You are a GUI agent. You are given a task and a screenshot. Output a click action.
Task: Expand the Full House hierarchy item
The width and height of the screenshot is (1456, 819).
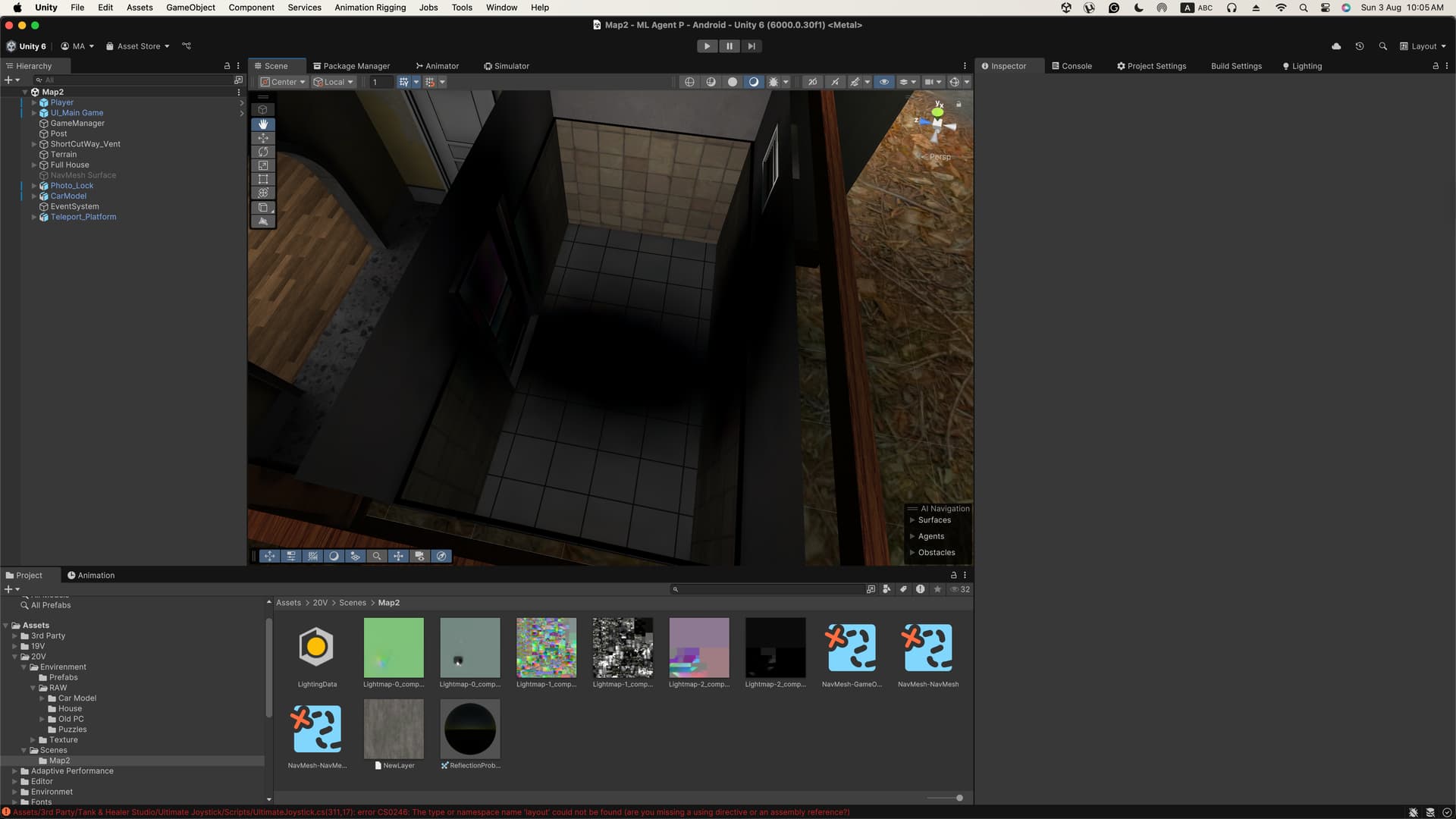click(33, 165)
